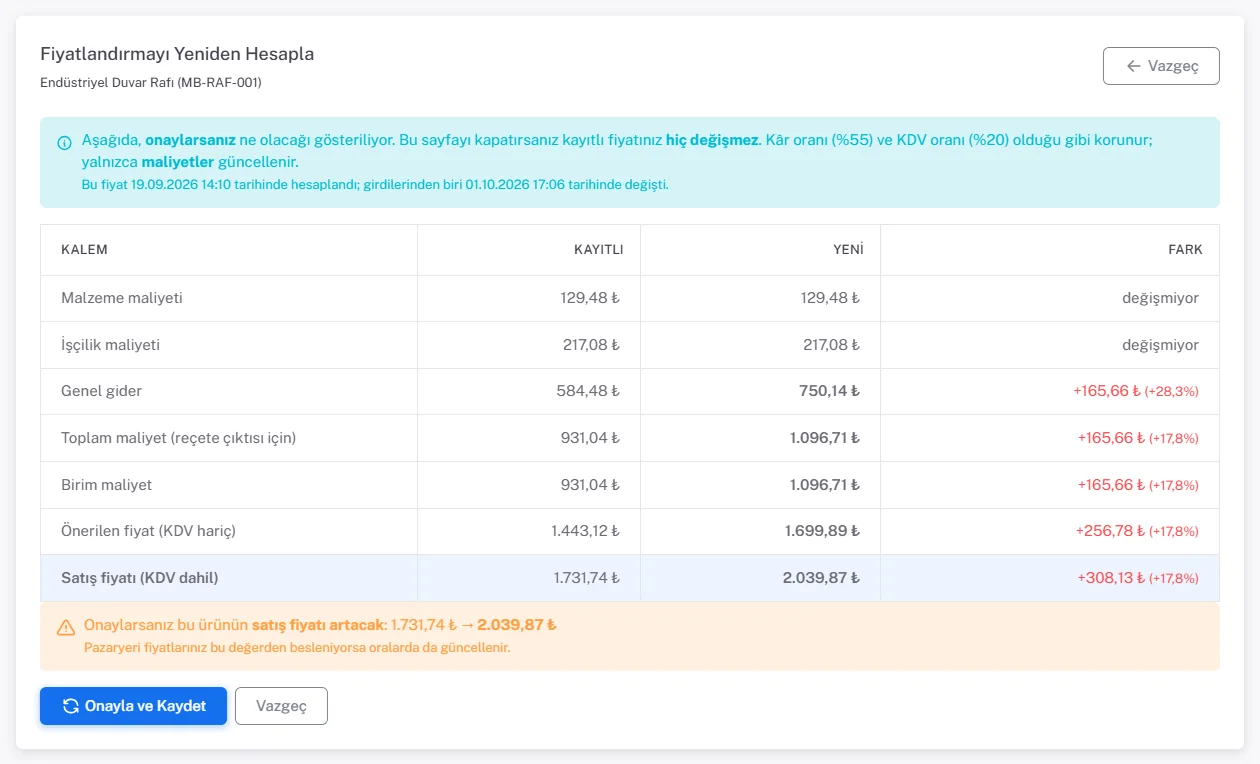
Task: Click the new sale price 2.039,87 ₺ cell
Action: tap(760, 578)
